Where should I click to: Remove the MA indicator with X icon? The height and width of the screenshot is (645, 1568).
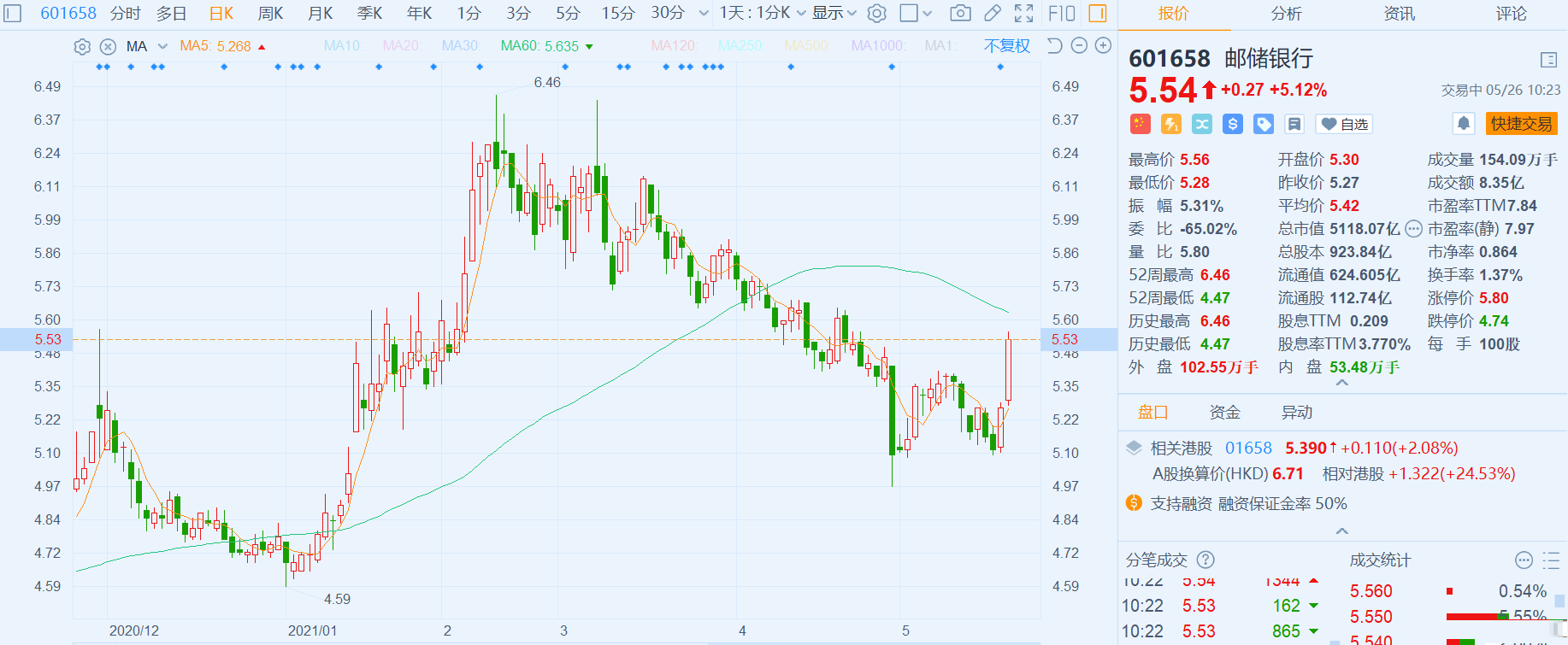108,47
